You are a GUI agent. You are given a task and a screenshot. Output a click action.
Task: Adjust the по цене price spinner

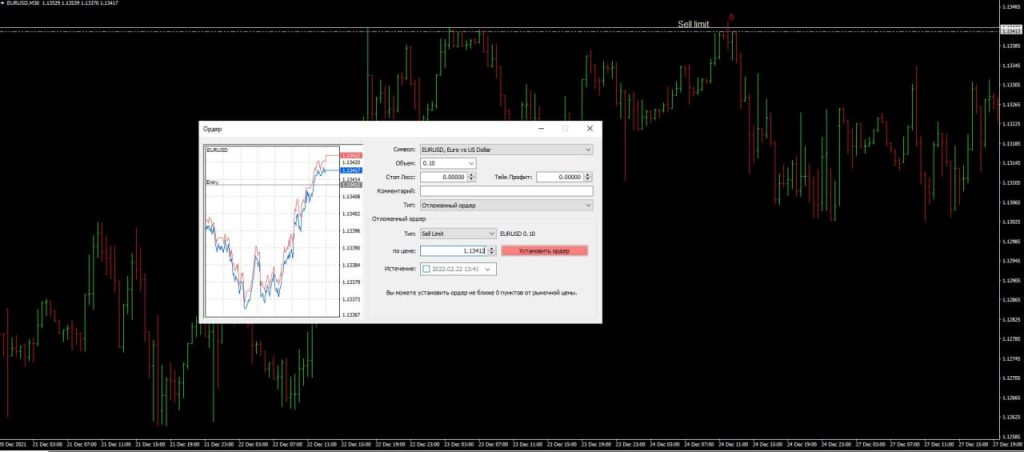point(492,251)
